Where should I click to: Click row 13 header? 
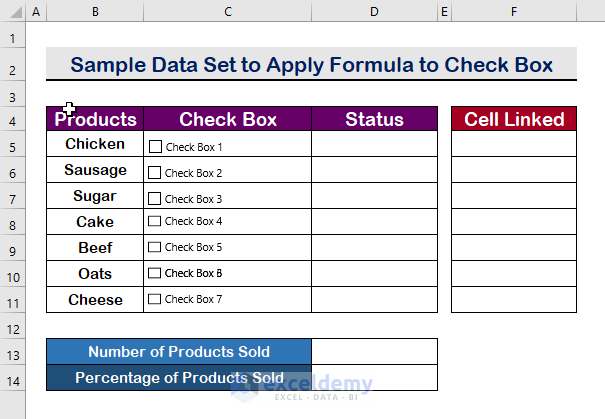[13, 352]
